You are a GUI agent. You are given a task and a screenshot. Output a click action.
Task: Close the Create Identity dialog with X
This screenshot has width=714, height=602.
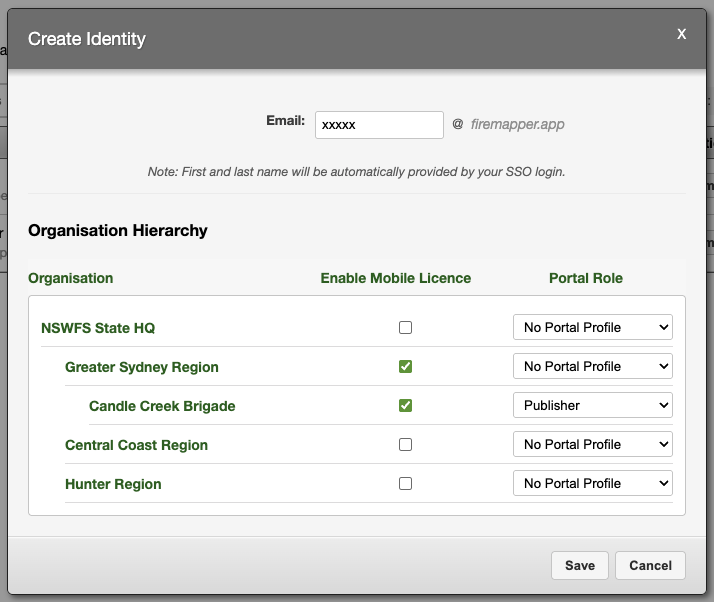681,34
